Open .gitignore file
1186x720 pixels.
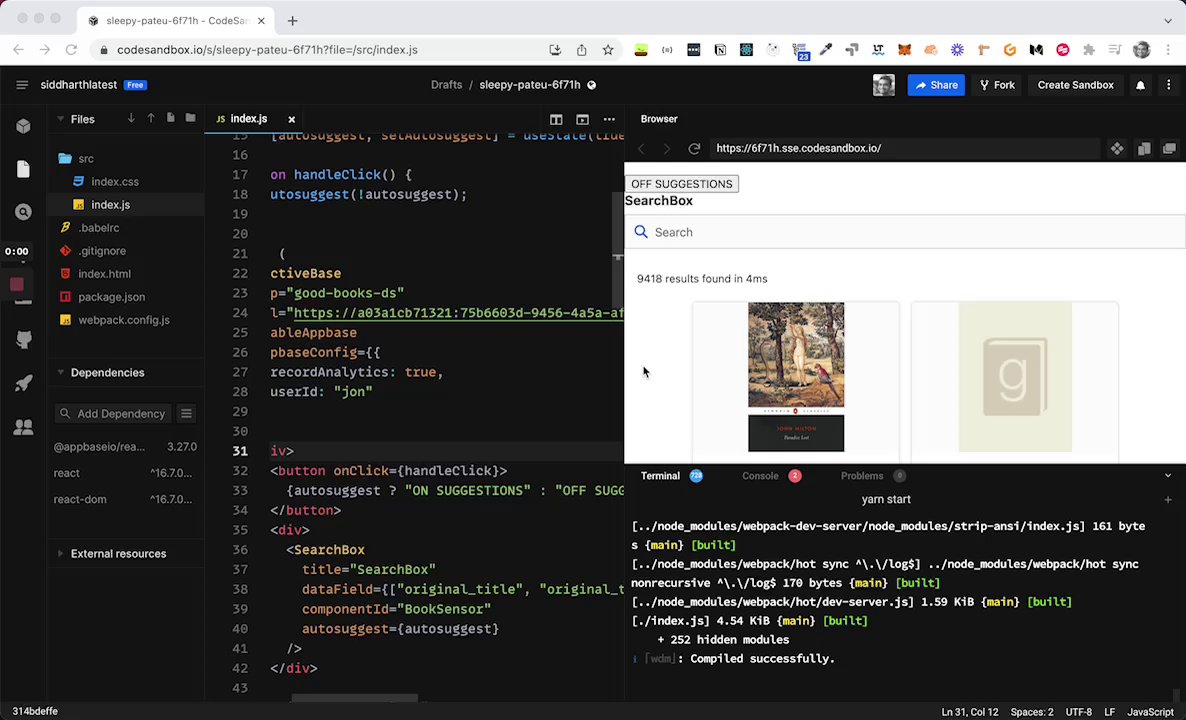click(126, 251)
